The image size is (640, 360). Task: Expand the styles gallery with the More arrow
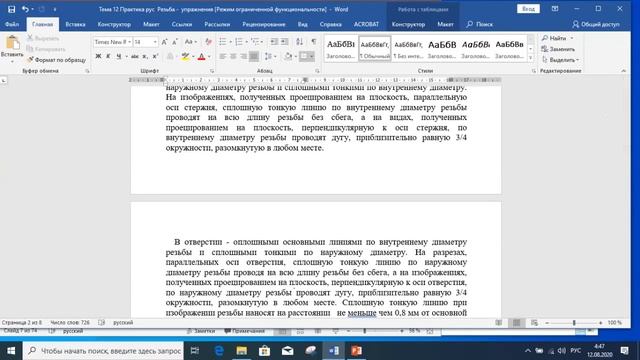coord(531,58)
